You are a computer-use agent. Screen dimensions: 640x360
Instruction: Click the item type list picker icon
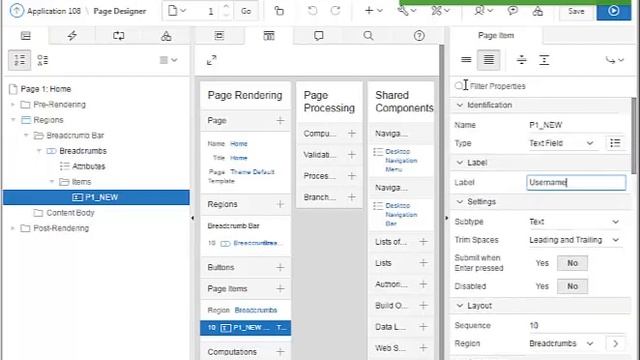[x=615, y=143]
